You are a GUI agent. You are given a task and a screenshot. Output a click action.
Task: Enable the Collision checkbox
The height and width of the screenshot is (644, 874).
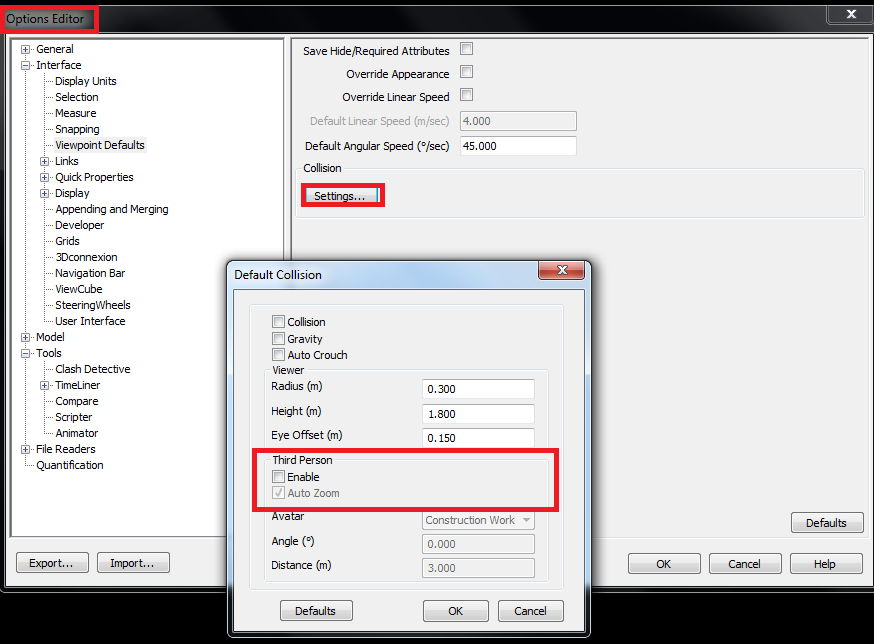(277, 321)
